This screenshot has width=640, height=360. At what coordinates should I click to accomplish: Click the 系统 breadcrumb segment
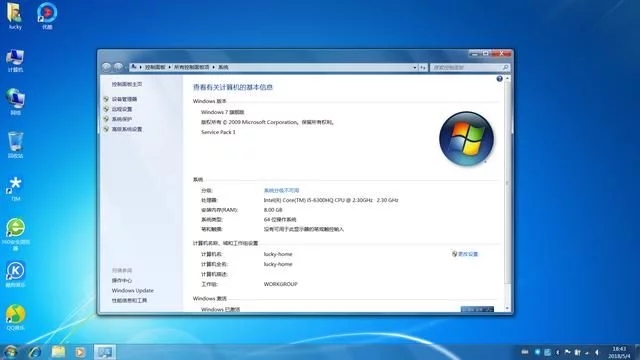[223, 67]
